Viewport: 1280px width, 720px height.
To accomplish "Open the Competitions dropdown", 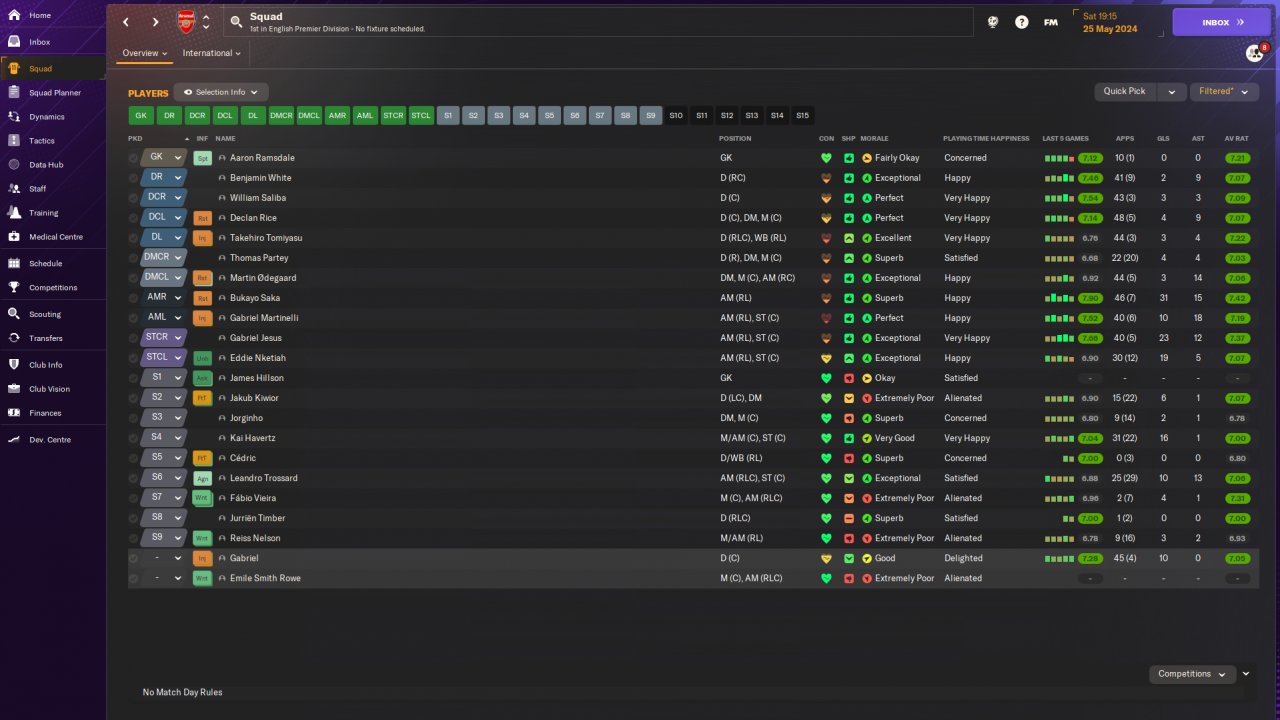I will tap(1192, 674).
